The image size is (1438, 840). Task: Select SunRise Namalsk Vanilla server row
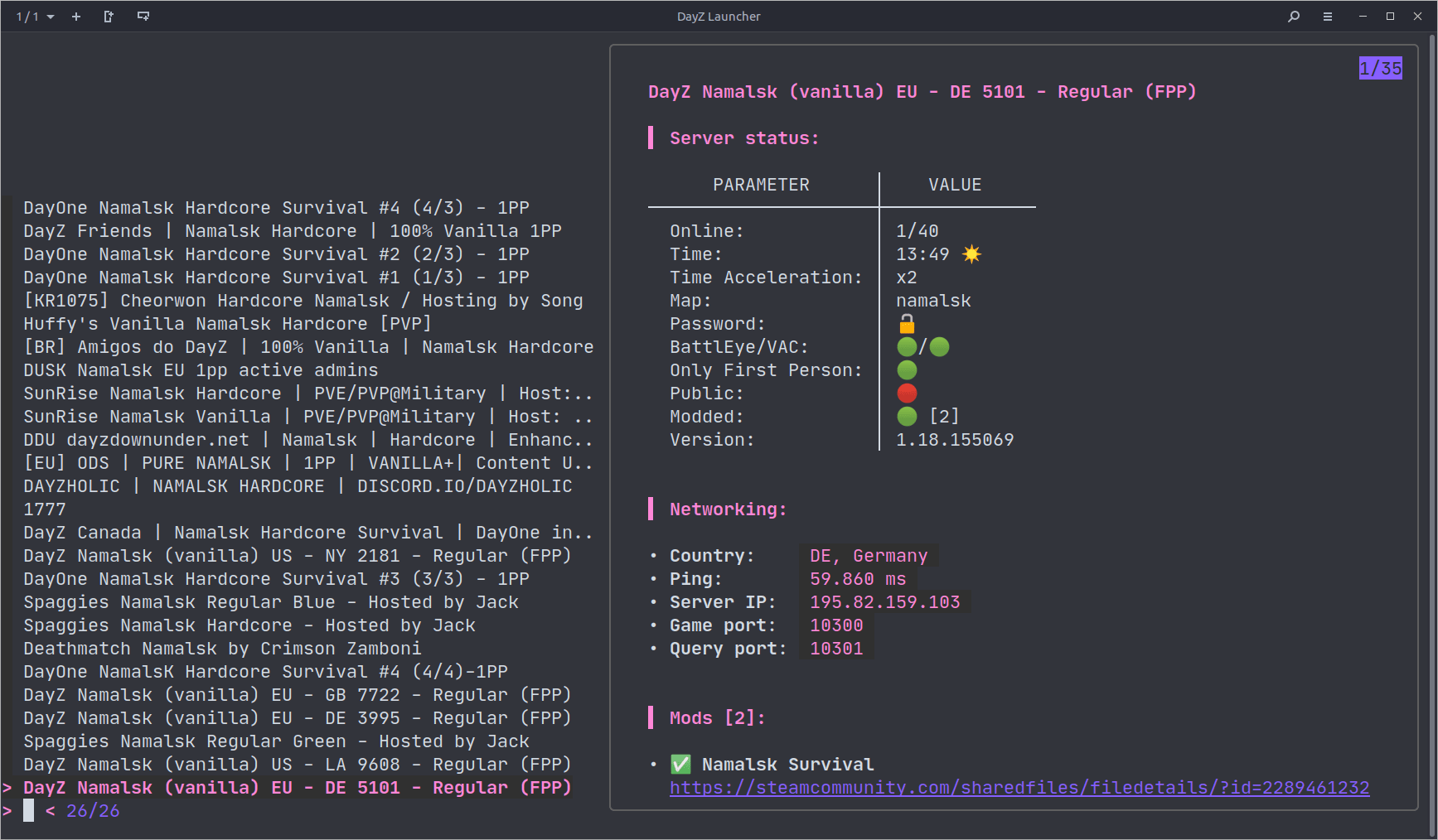pos(308,417)
